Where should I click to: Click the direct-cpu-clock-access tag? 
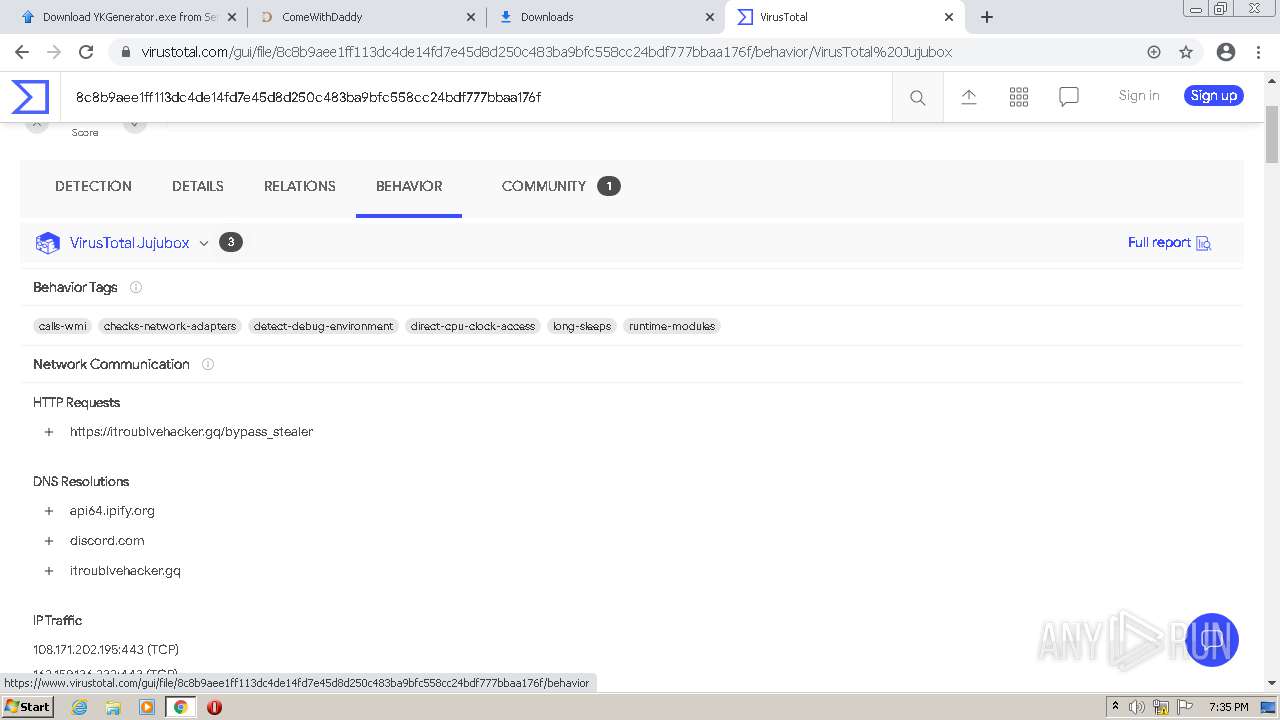pos(473,326)
